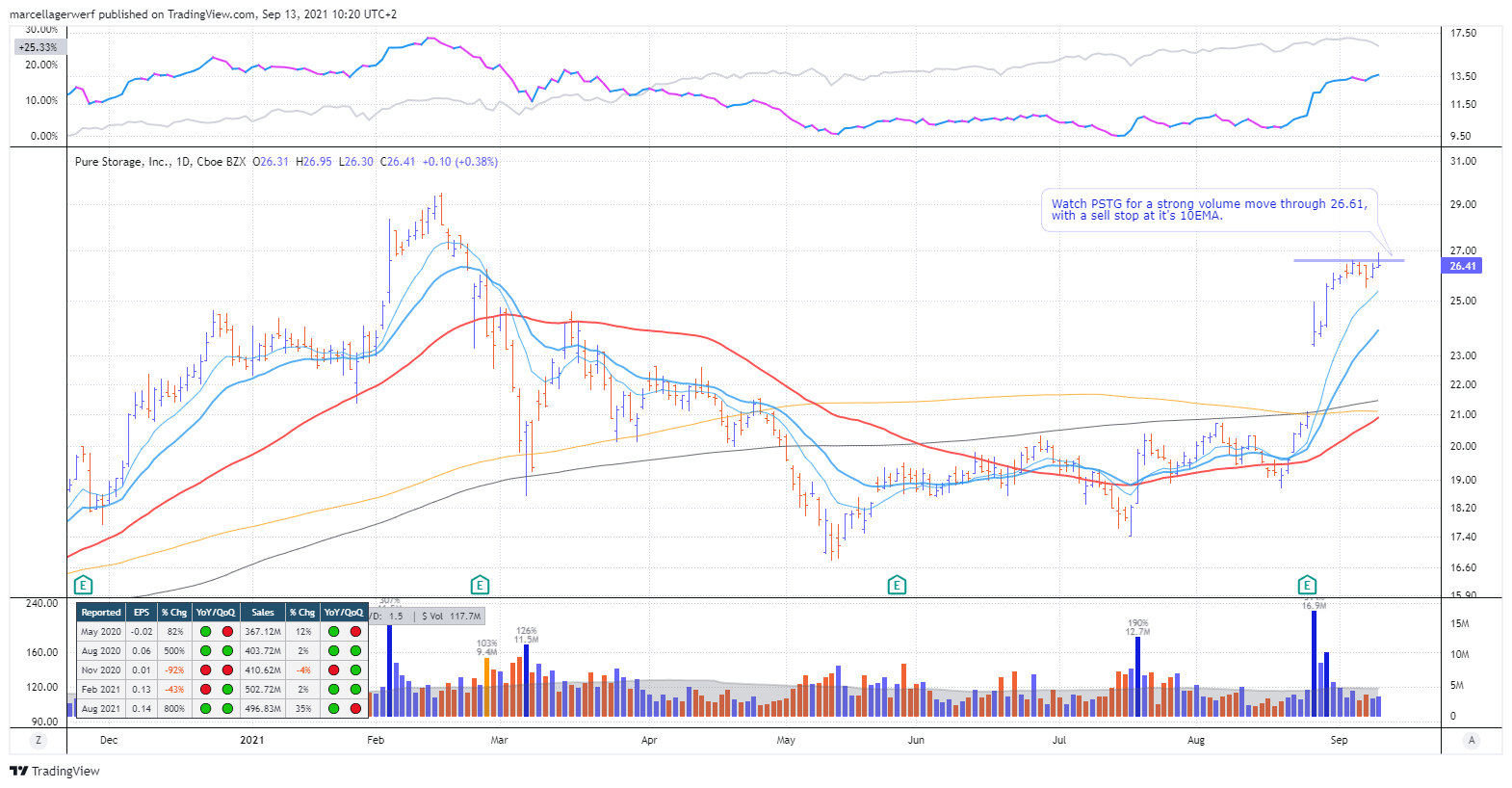Click the 403.72M sales cell

click(263, 651)
